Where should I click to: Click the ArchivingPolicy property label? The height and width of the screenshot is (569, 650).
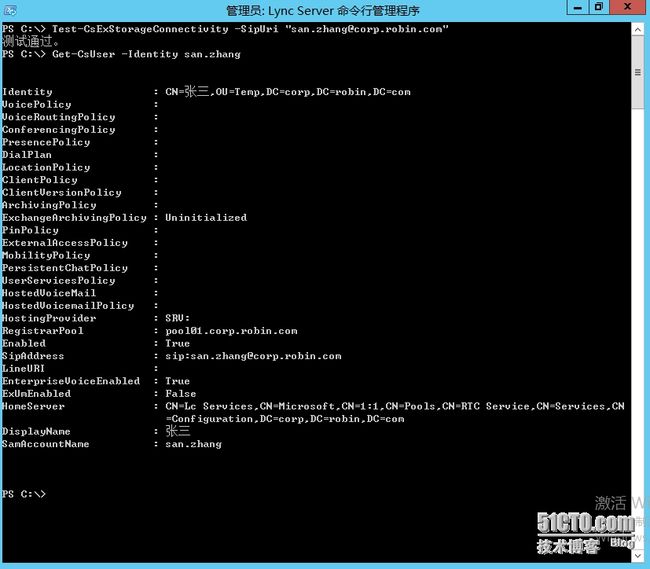click(49, 205)
